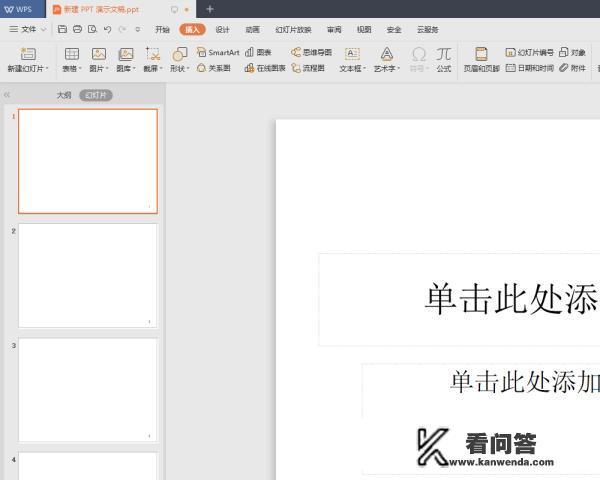The image size is (600, 480).
Task: Click the 在线图表 online chart button
Action: point(265,68)
